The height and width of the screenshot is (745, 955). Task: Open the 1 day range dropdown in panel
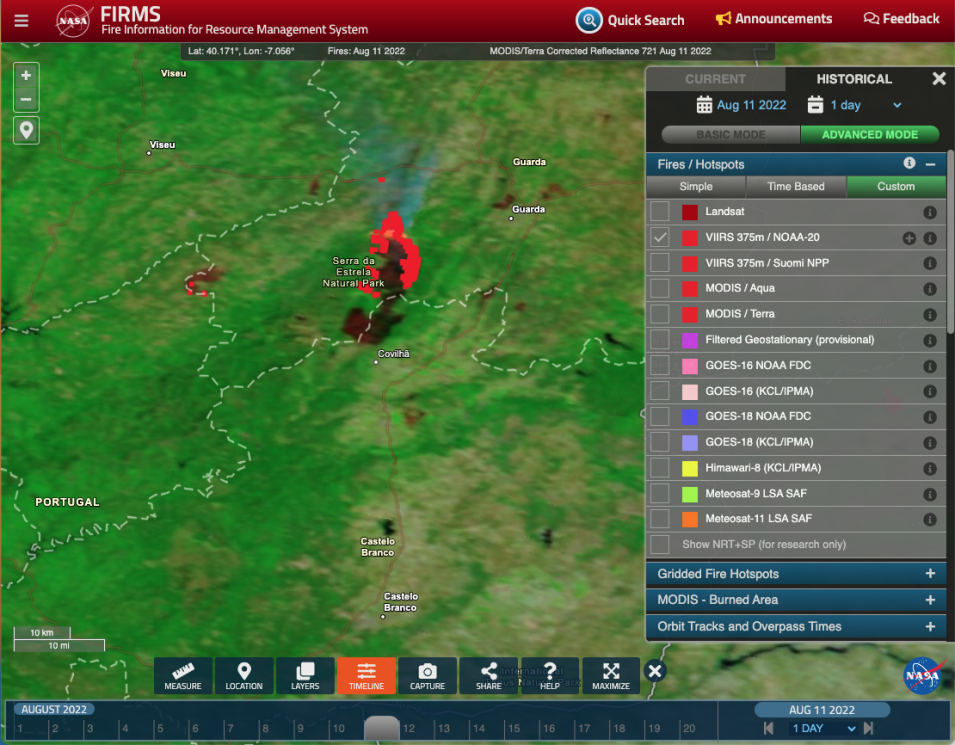865,105
